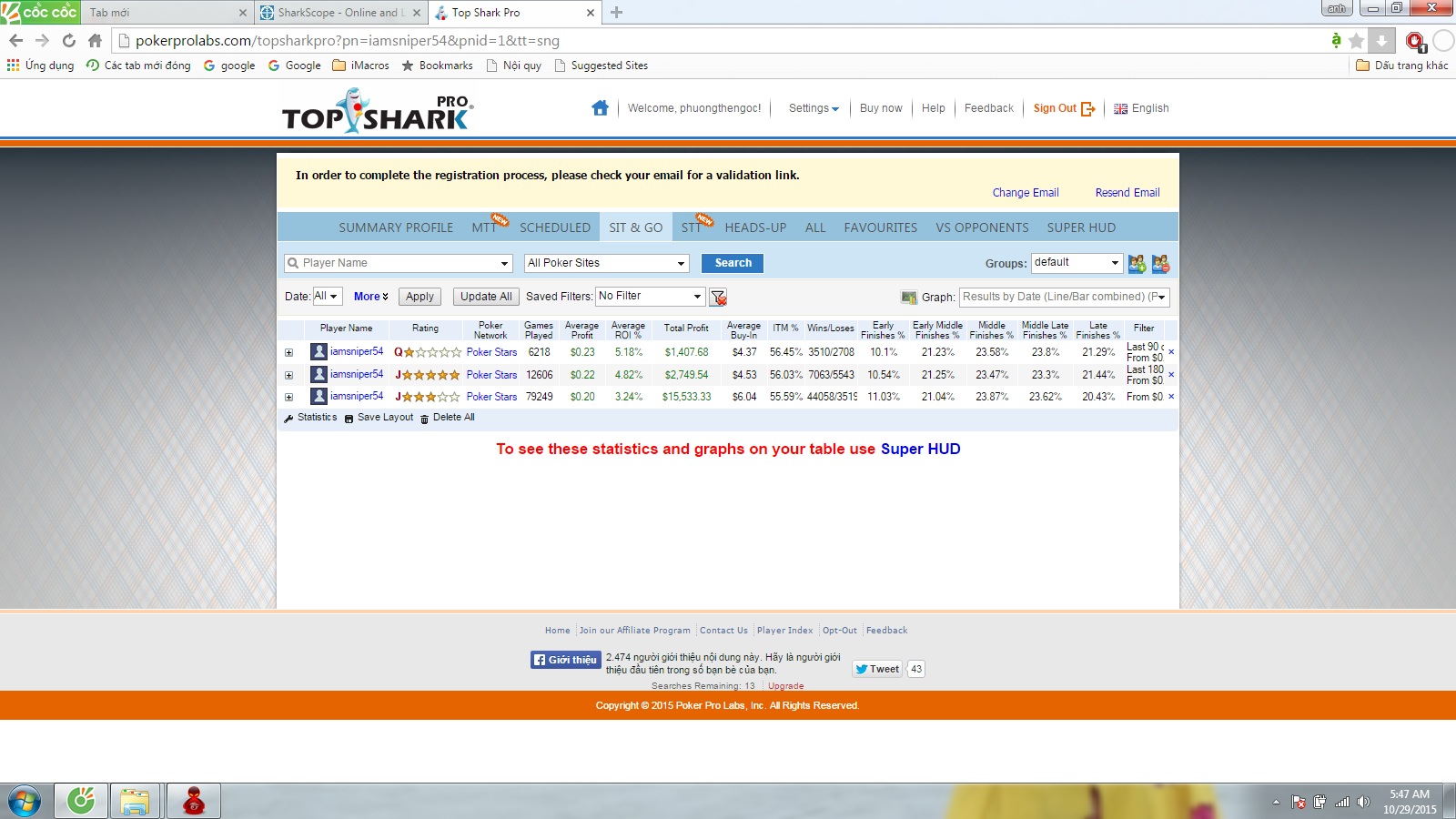Switch to the Summary Profile tab
This screenshot has height=819, width=1456.
pyautogui.click(x=396, y=227)
